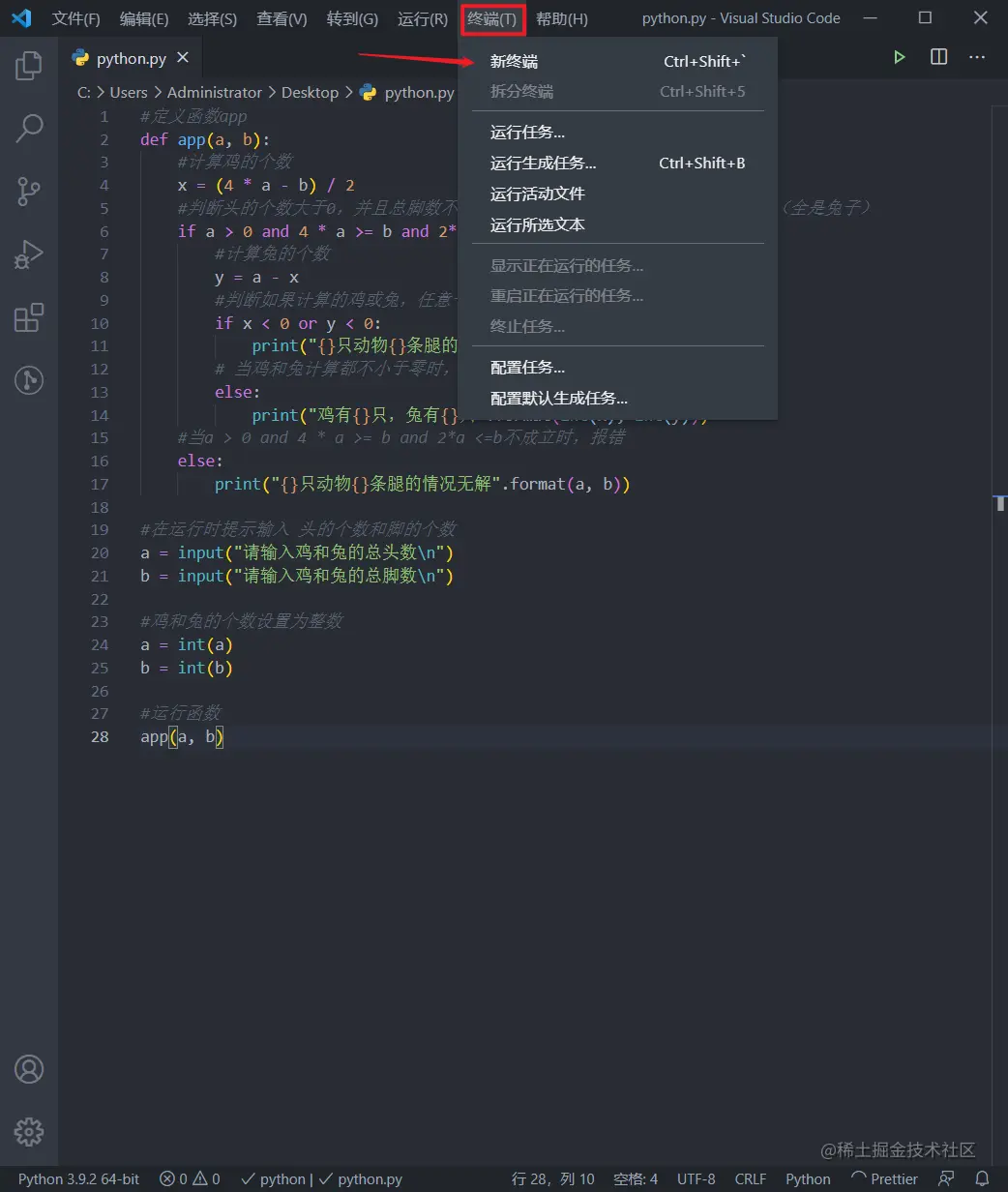Screen dimensions: 1008x1192
Task: Split the editor to the right
Action: click(938, 57)
